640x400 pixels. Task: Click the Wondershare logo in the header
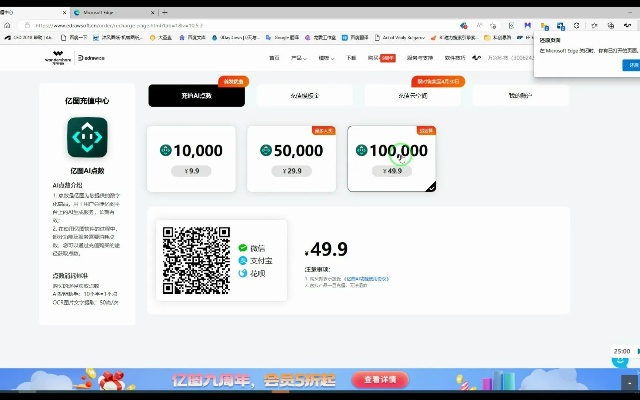tap(58, 58)
